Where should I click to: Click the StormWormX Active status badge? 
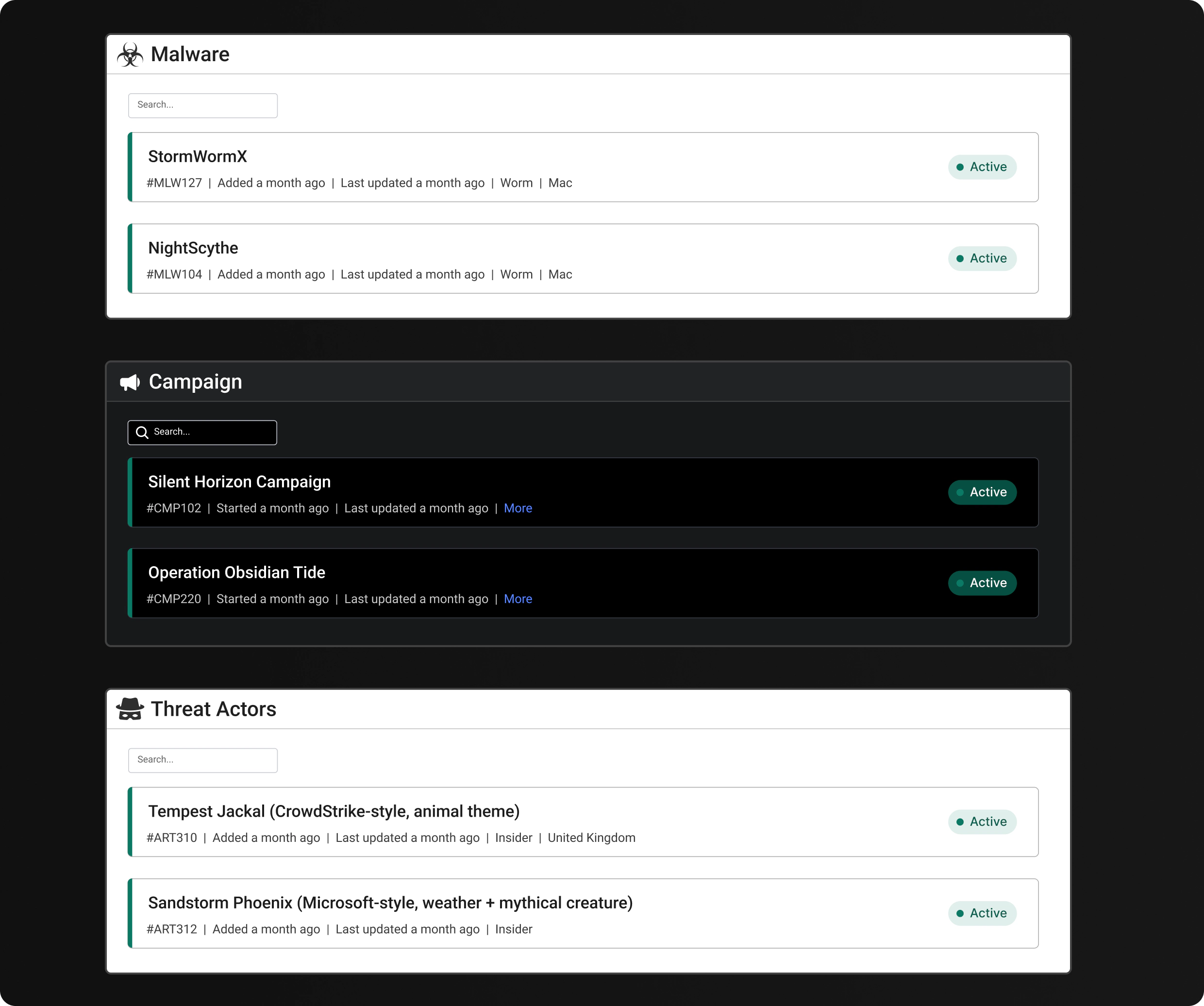point(982,168)
